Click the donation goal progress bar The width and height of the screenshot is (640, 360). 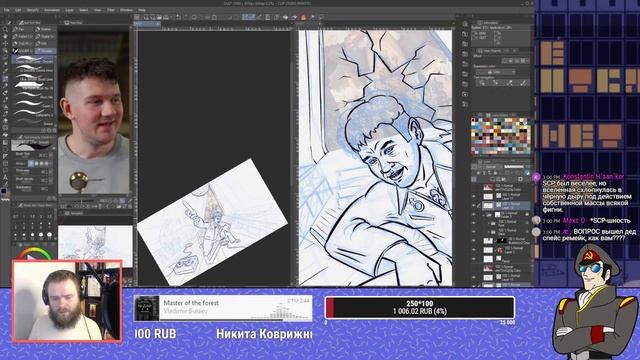[x=420, y=307]
